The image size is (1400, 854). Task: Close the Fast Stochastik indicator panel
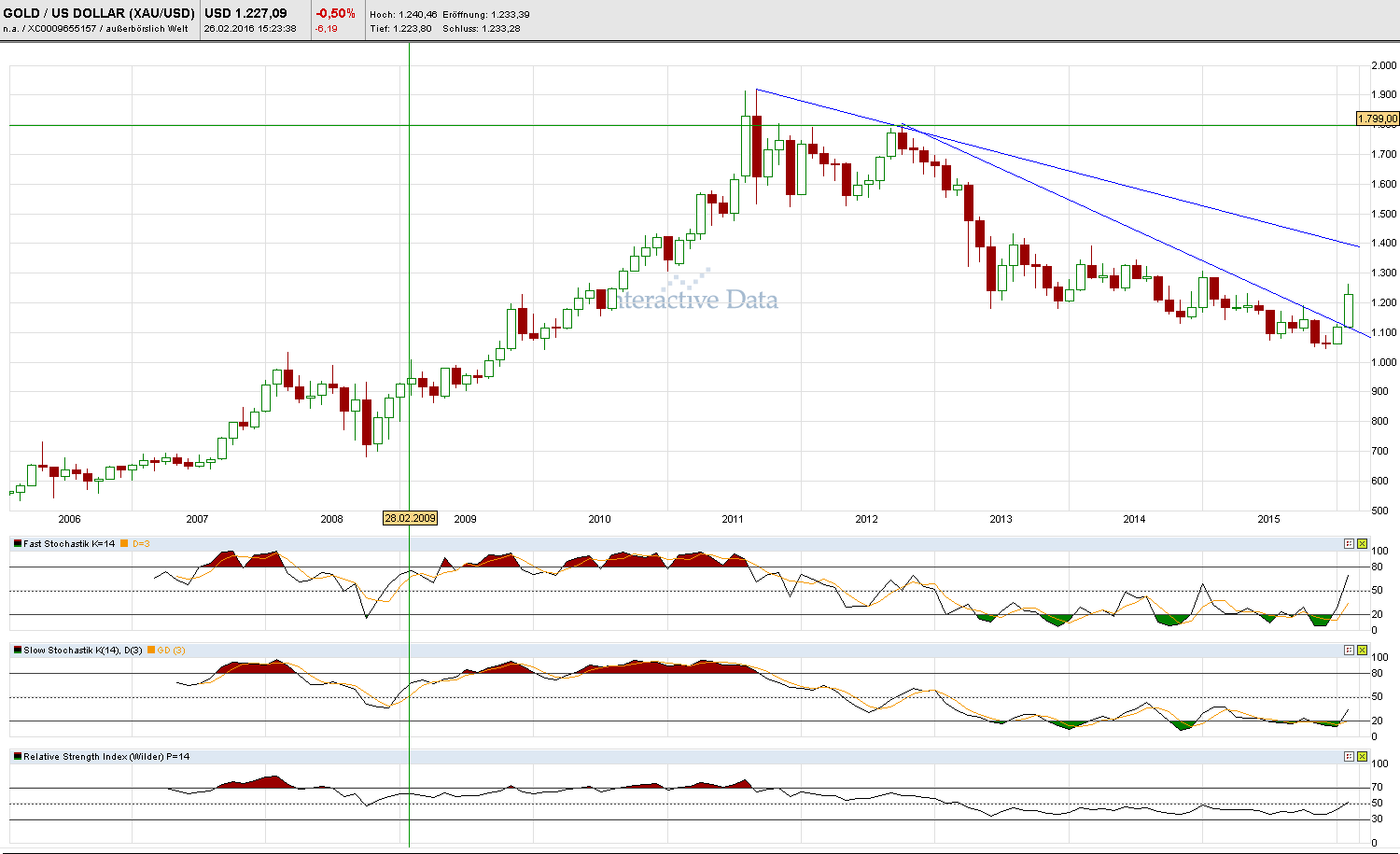click(1362, 543)
